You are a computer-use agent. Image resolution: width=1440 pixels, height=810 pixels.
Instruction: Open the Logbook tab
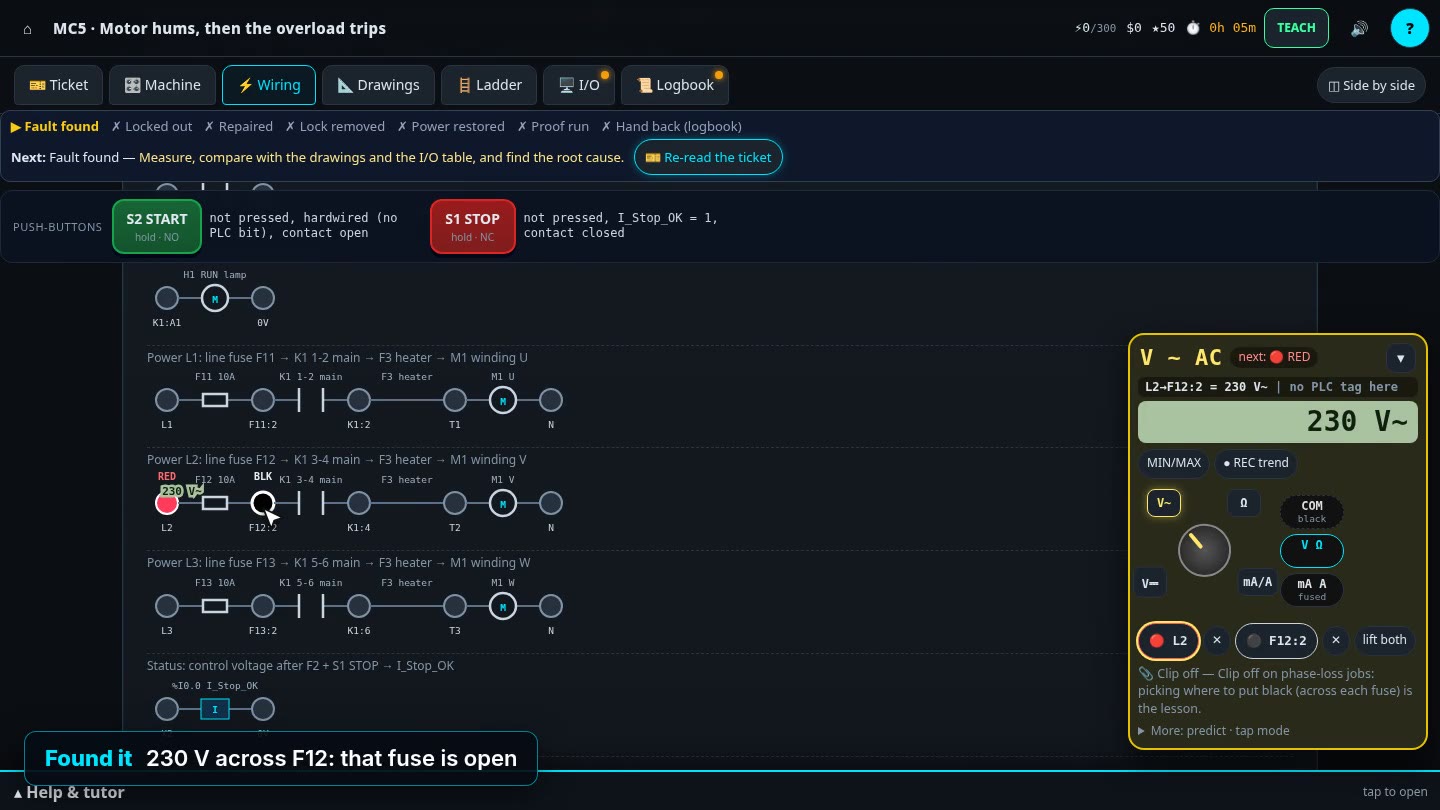click(675, 85)
